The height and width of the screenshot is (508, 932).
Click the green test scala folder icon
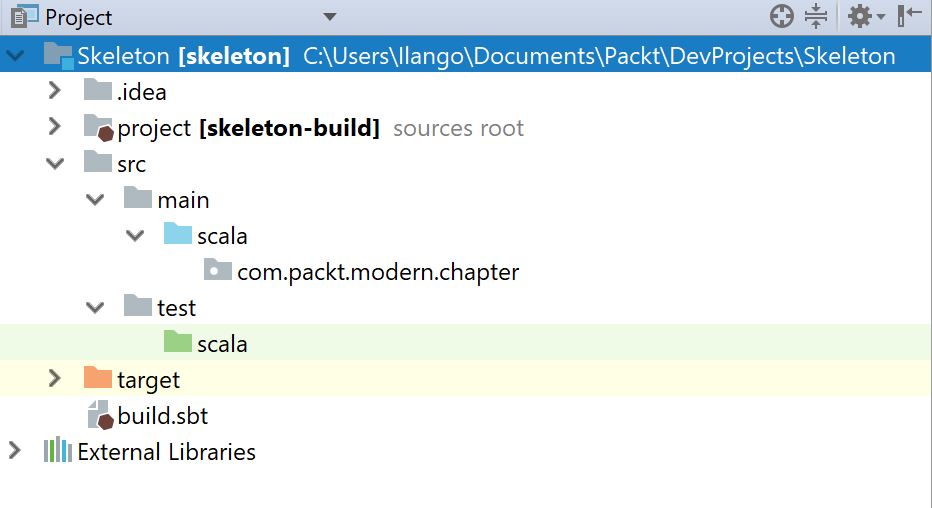click(178, 342)
